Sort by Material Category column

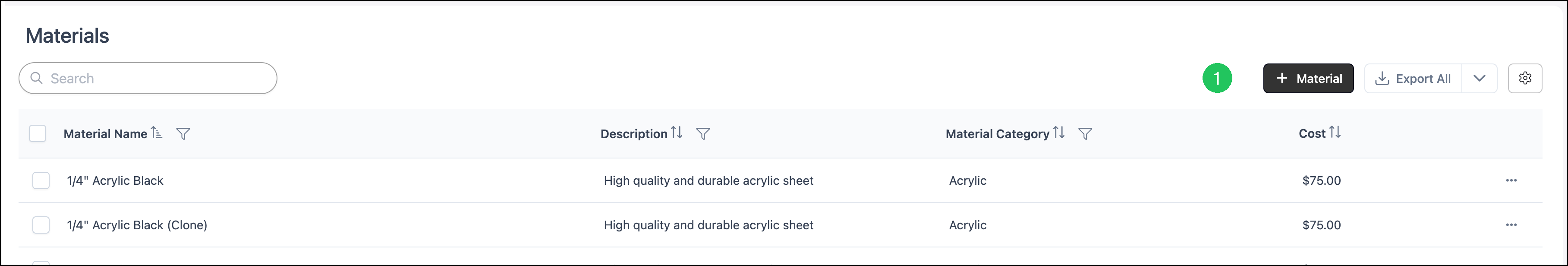click(x=1058, y=133)
